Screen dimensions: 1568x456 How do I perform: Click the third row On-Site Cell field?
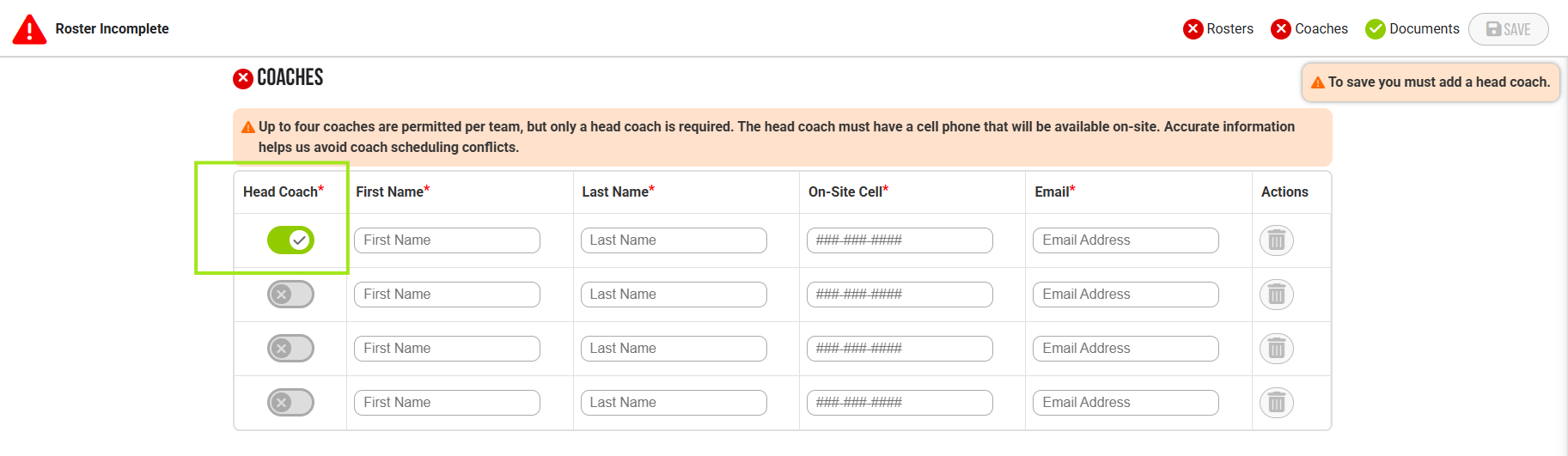(x=900, y=349)
